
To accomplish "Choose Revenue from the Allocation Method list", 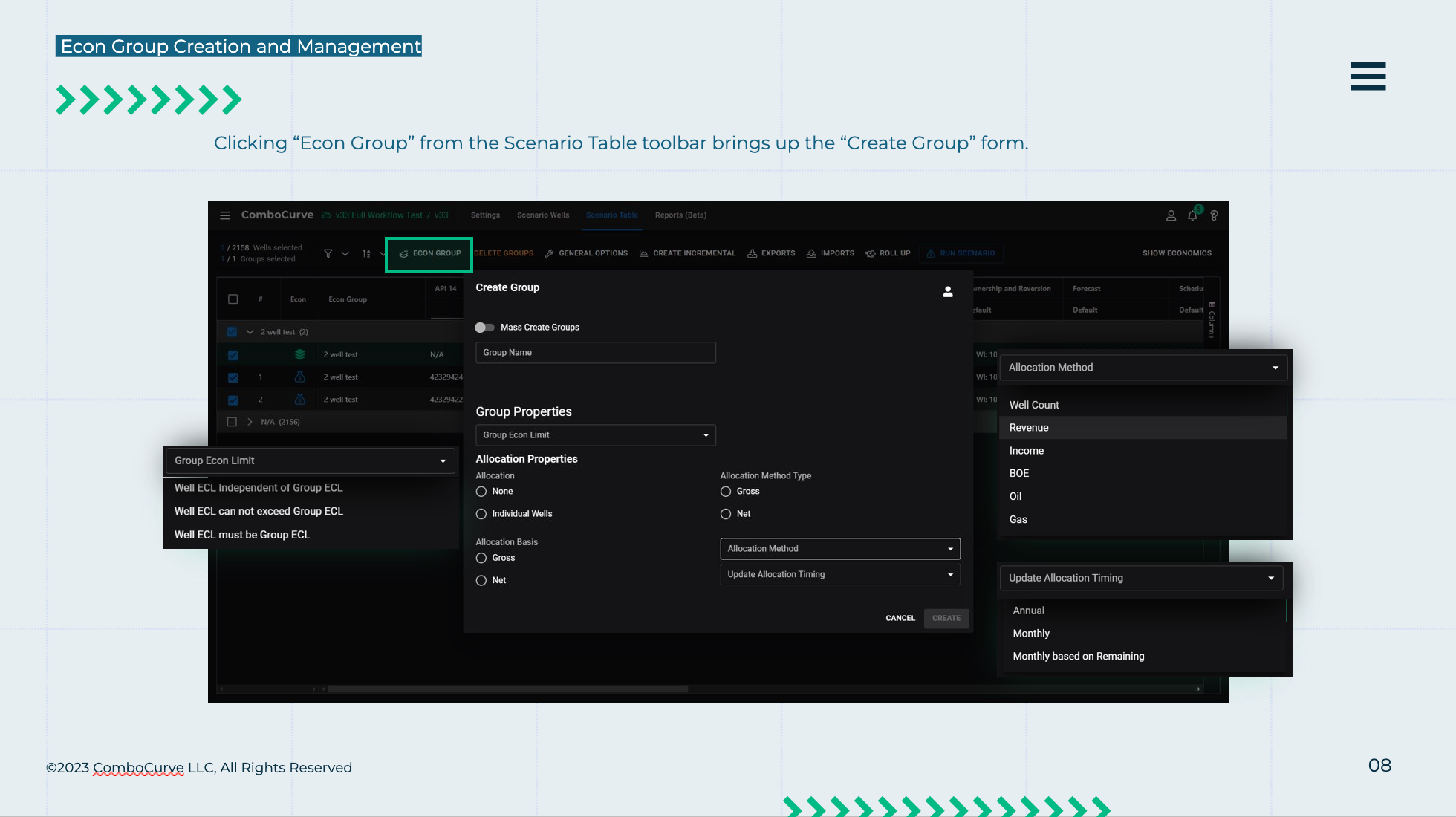I will click(1029, 428).
